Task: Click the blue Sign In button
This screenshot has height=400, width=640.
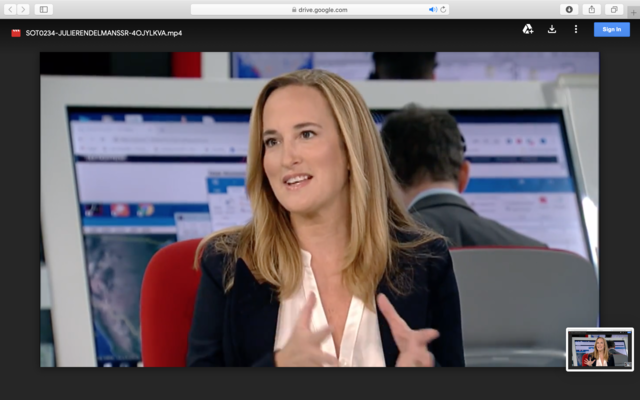Action: click(x=611, y=30)
